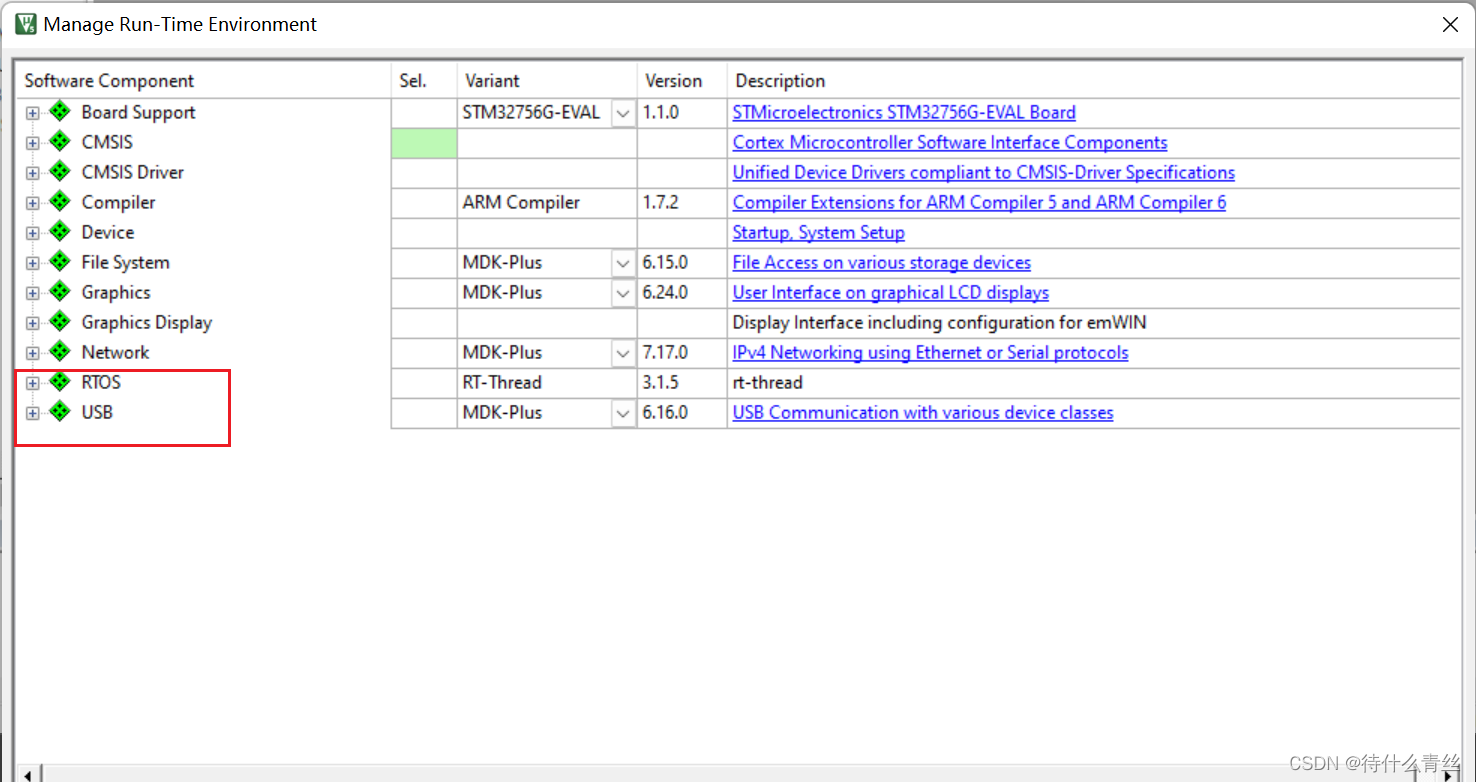Click Display Interface emWIN description text

939,322
